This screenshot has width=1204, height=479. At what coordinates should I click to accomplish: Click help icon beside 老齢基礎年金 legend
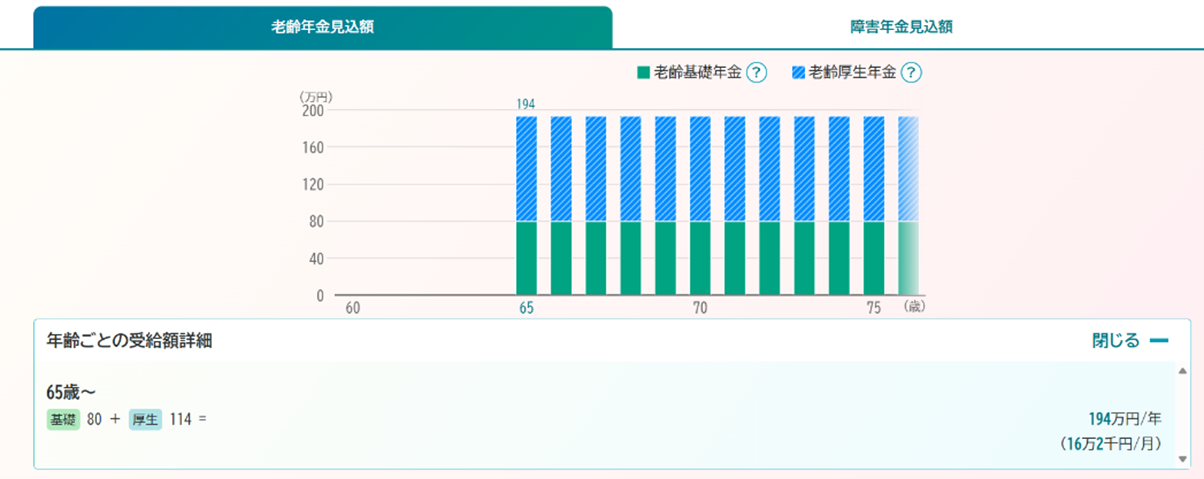coord(757,72)
